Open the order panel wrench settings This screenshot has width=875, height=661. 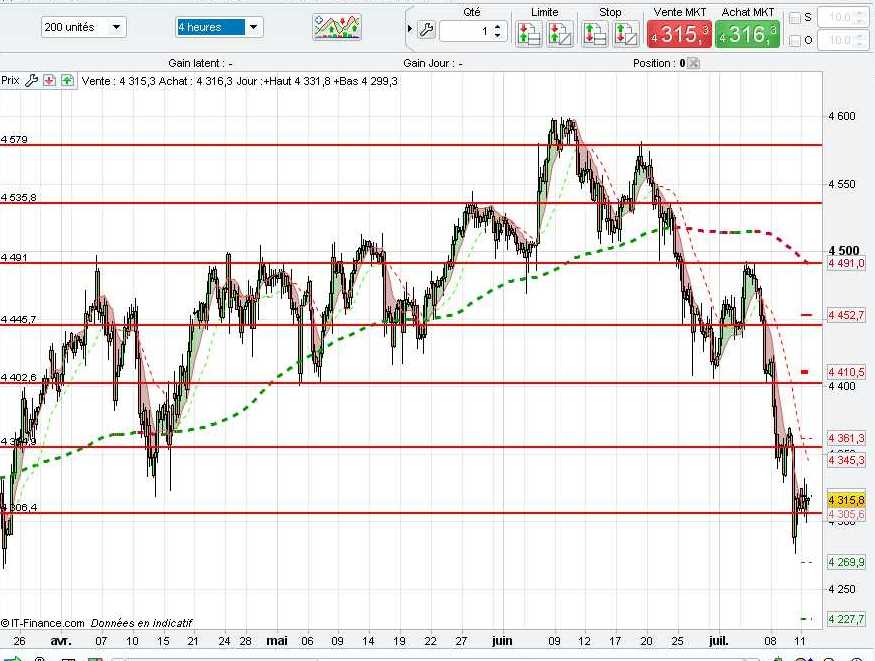[x=426, y=30]
